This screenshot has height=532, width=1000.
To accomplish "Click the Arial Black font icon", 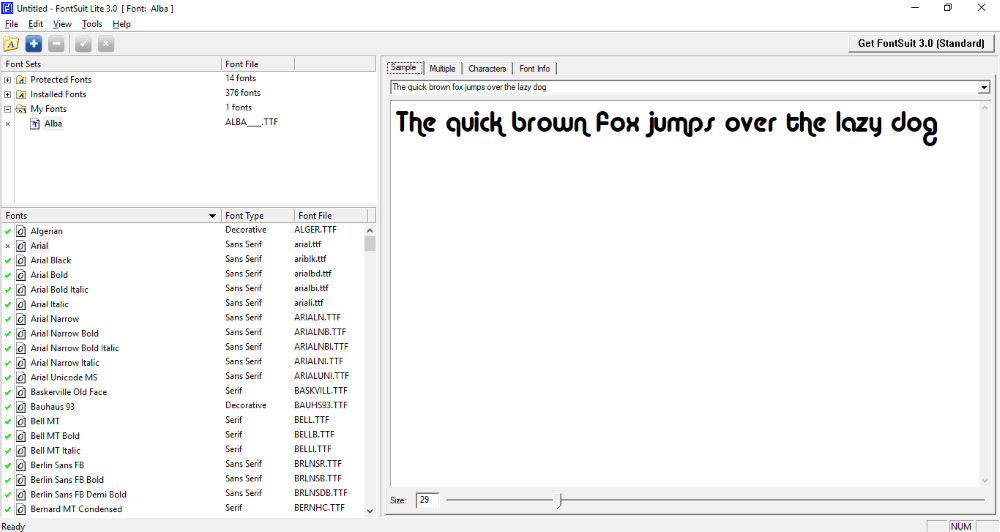I will [x=21, y=260].
